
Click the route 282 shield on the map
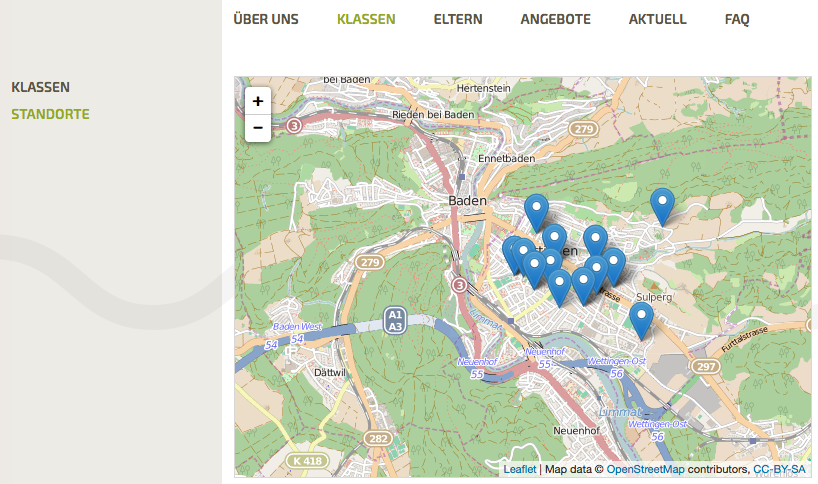[378, 439]
